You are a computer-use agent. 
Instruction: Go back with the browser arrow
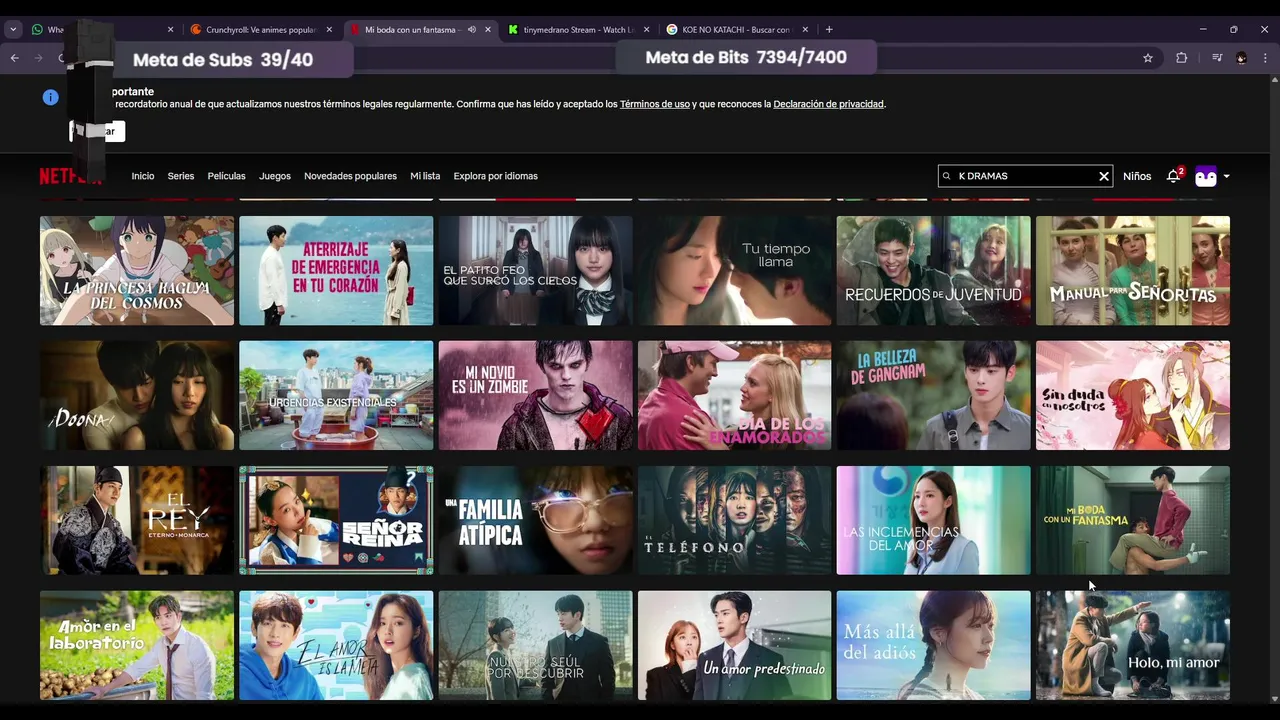pyautogui.click(x=14, y=58)
